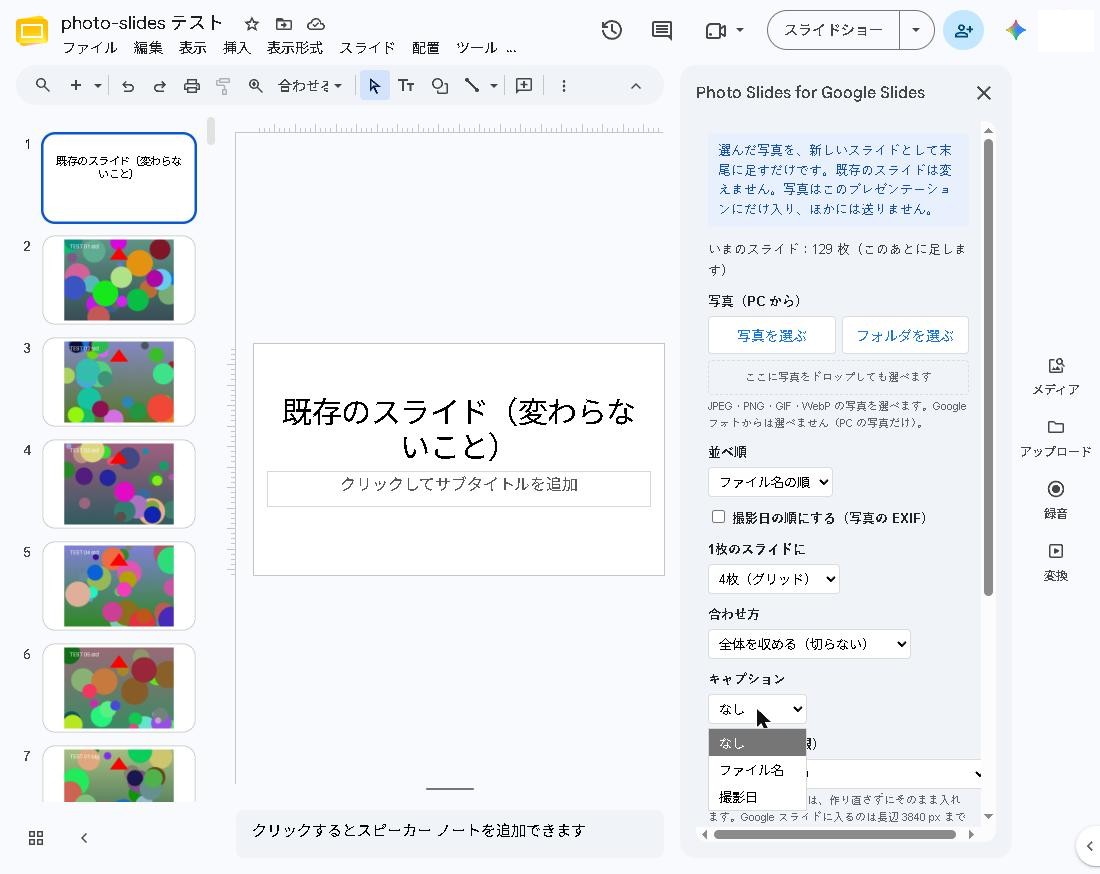The height and width of the screenshot is (874, 1100).
Task: Click the sidebar vertical scrollbar
Action: point(988,368)
